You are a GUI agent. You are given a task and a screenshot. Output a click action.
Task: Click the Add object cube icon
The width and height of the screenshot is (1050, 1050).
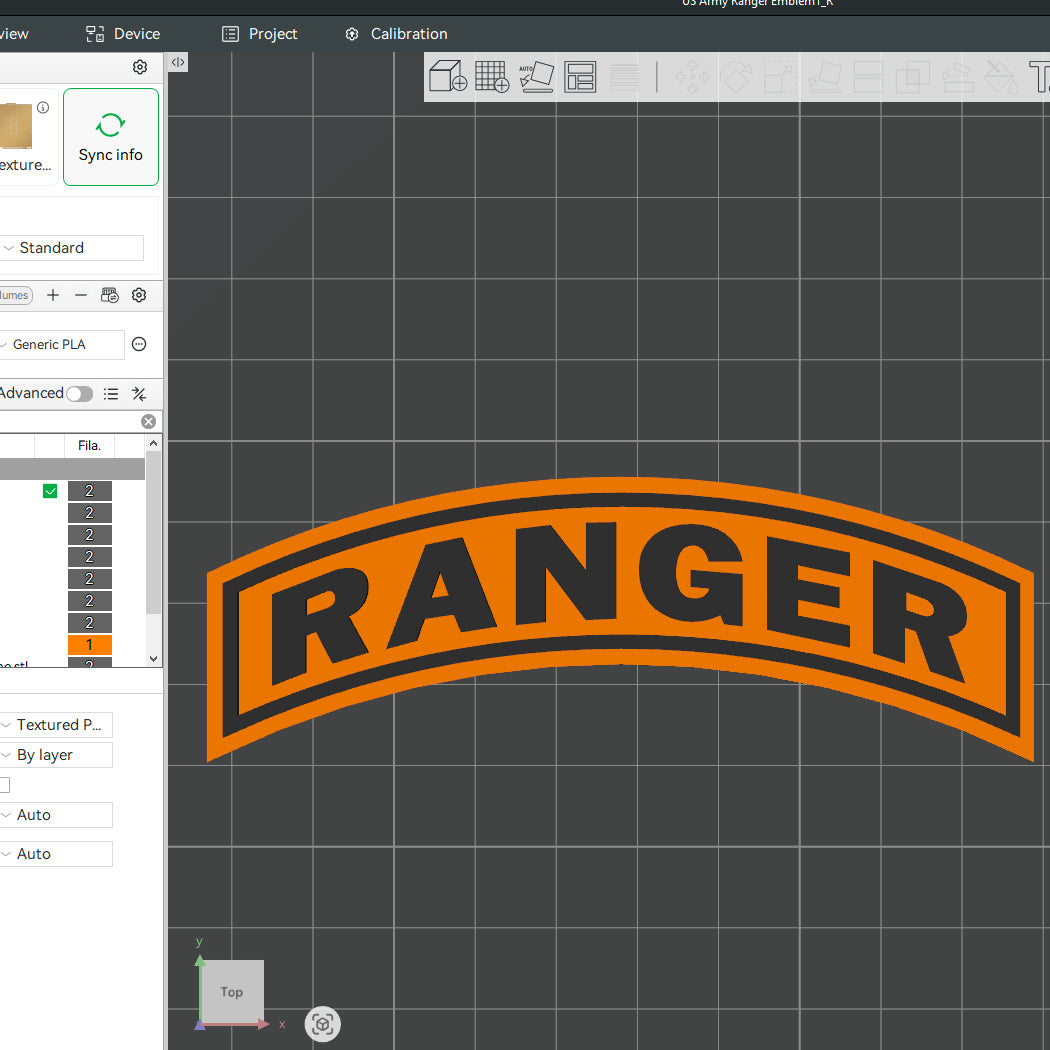point(447,77)
